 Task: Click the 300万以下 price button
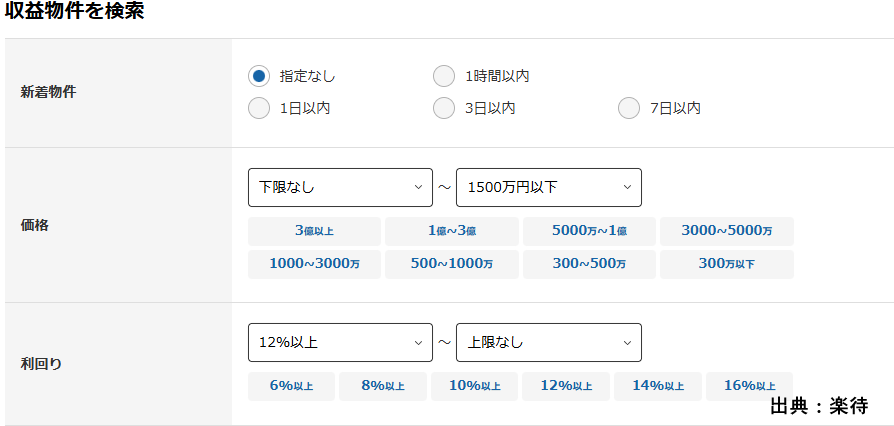click(x=727, y=264)
